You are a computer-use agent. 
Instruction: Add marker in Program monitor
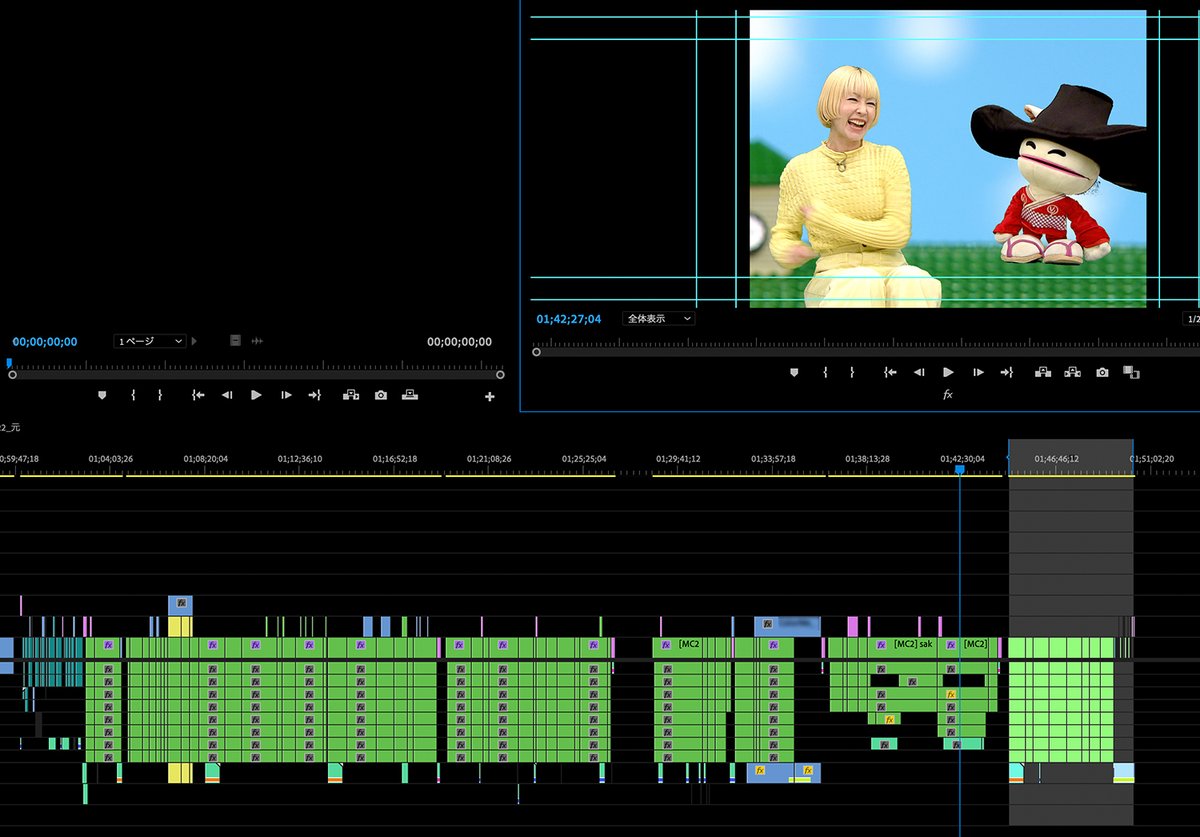tap(794, 372)
